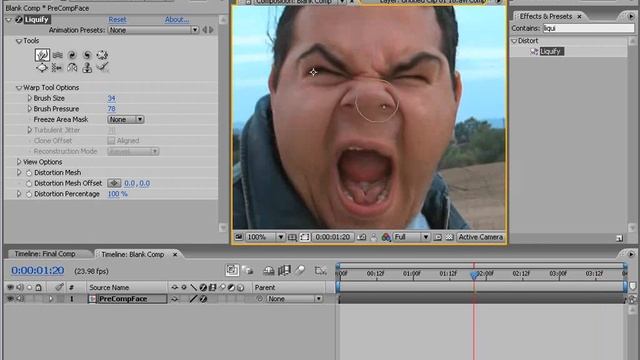This screenshot has width=640, height=360.
Task: Click the transparency grid icon
Action: pyautogui.click(x=449, y=237)
